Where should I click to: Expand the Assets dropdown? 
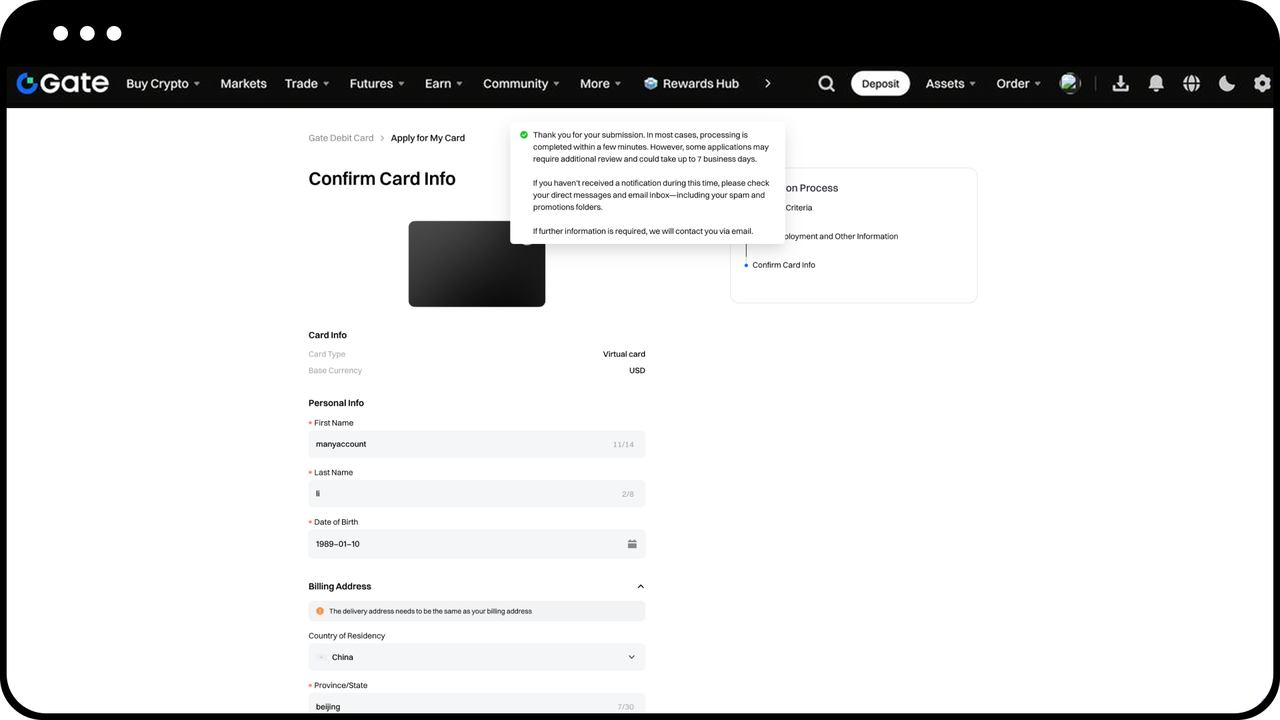pos(951,84)
